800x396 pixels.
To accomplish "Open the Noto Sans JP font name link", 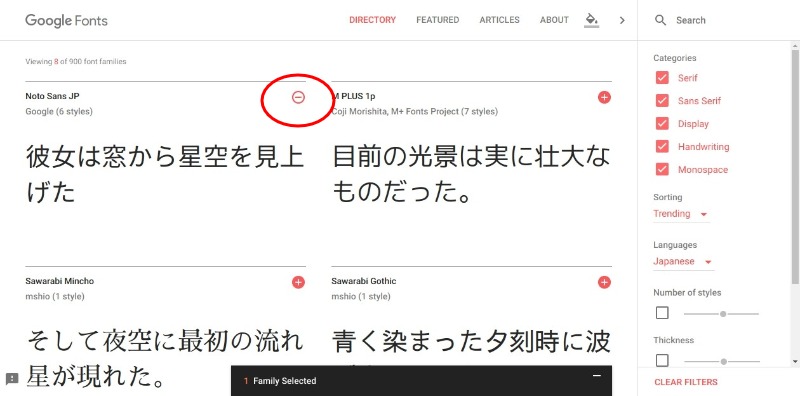I will (52, 96).
